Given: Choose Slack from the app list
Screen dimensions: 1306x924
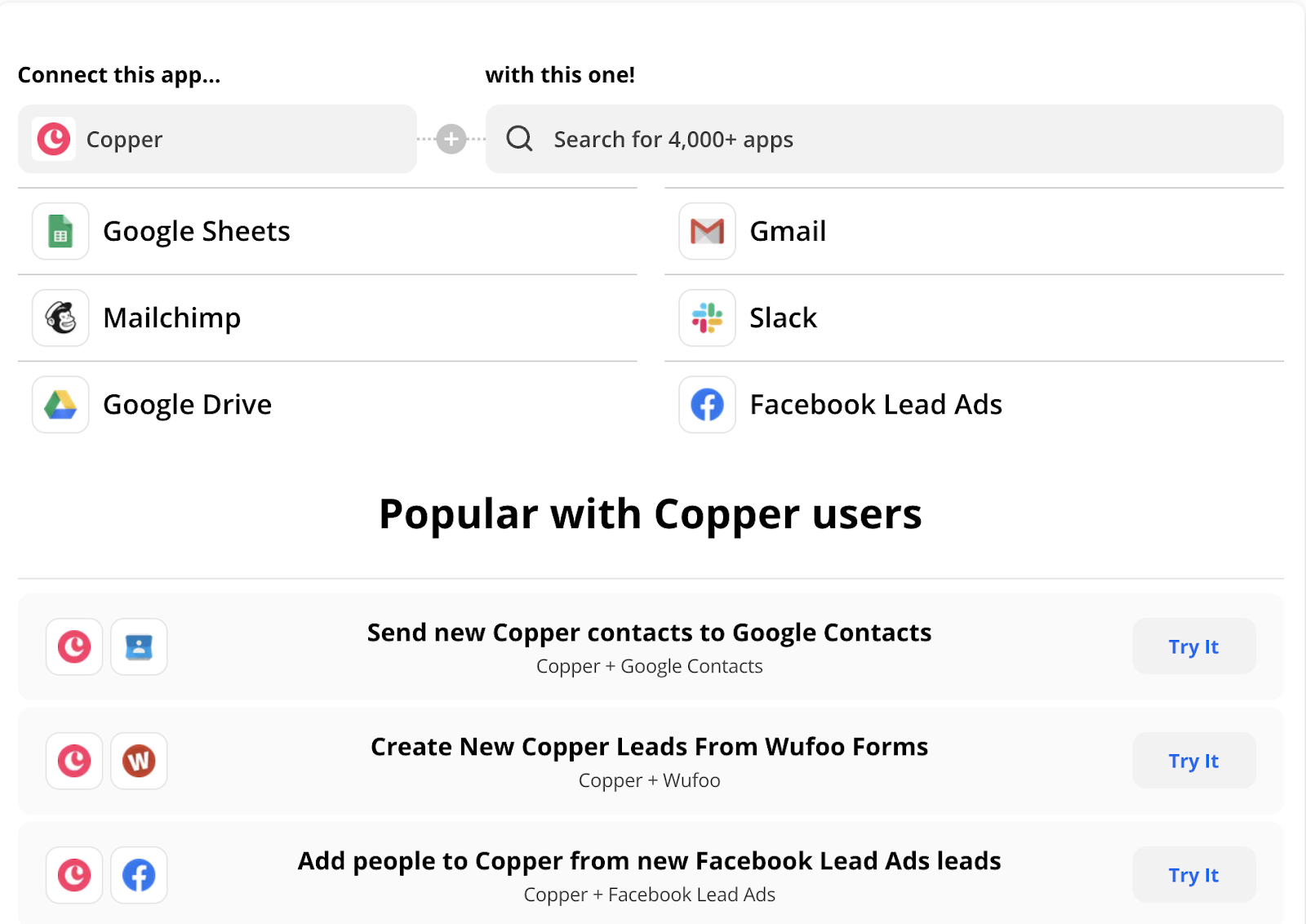Looking at the screenshot, I should coord(974,318).
